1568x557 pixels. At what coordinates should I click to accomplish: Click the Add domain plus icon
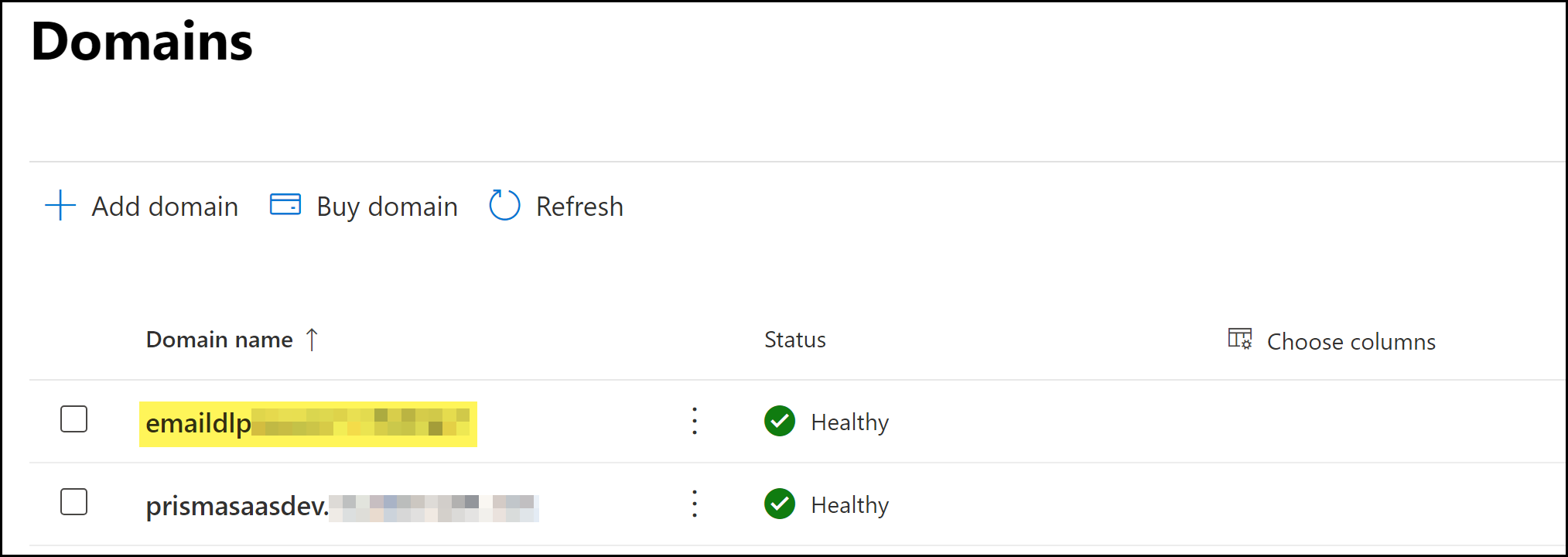pyautogui.click(x=60, y=206)
